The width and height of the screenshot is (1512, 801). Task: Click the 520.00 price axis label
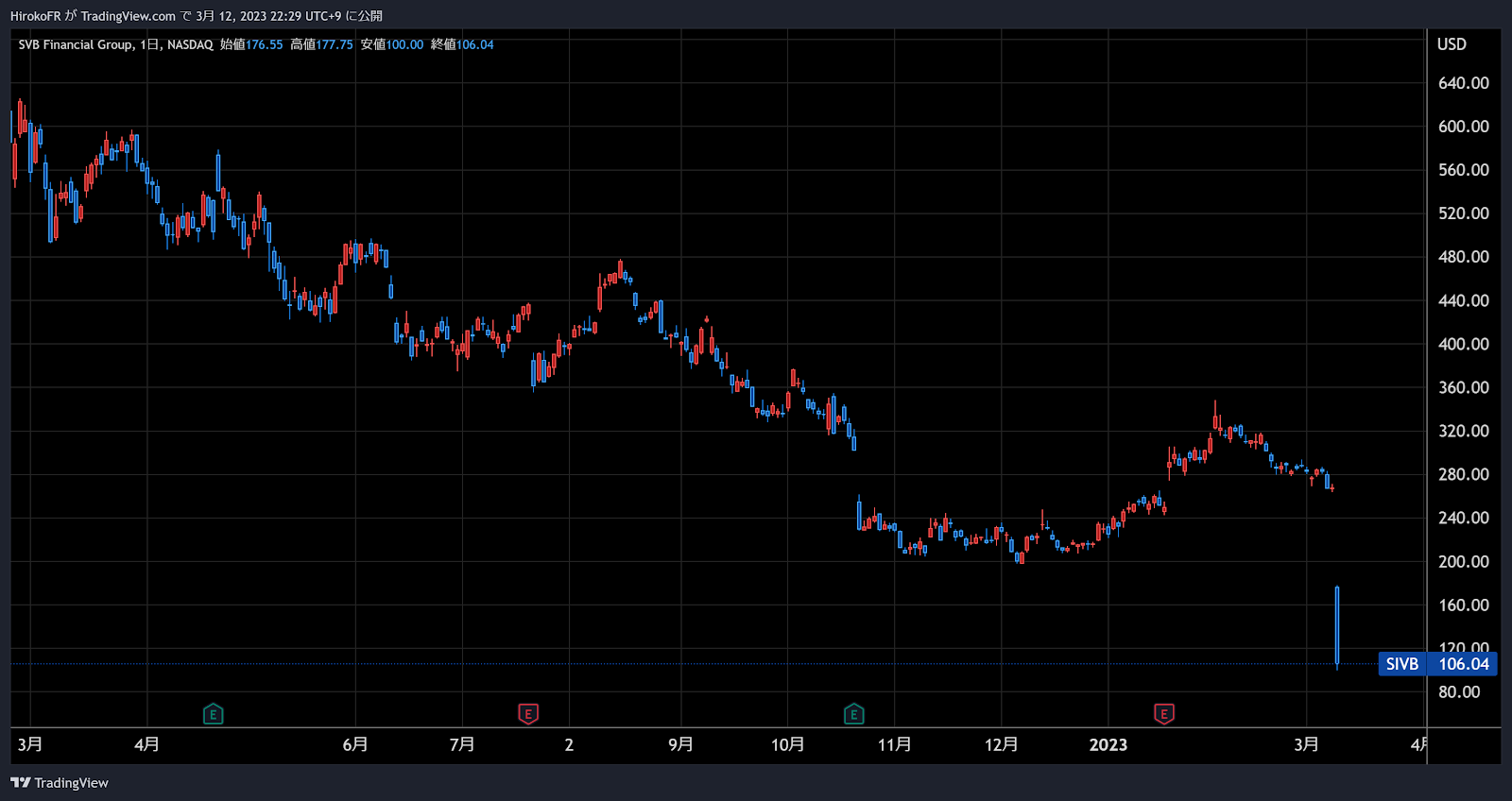click(x=1464, y=213)
